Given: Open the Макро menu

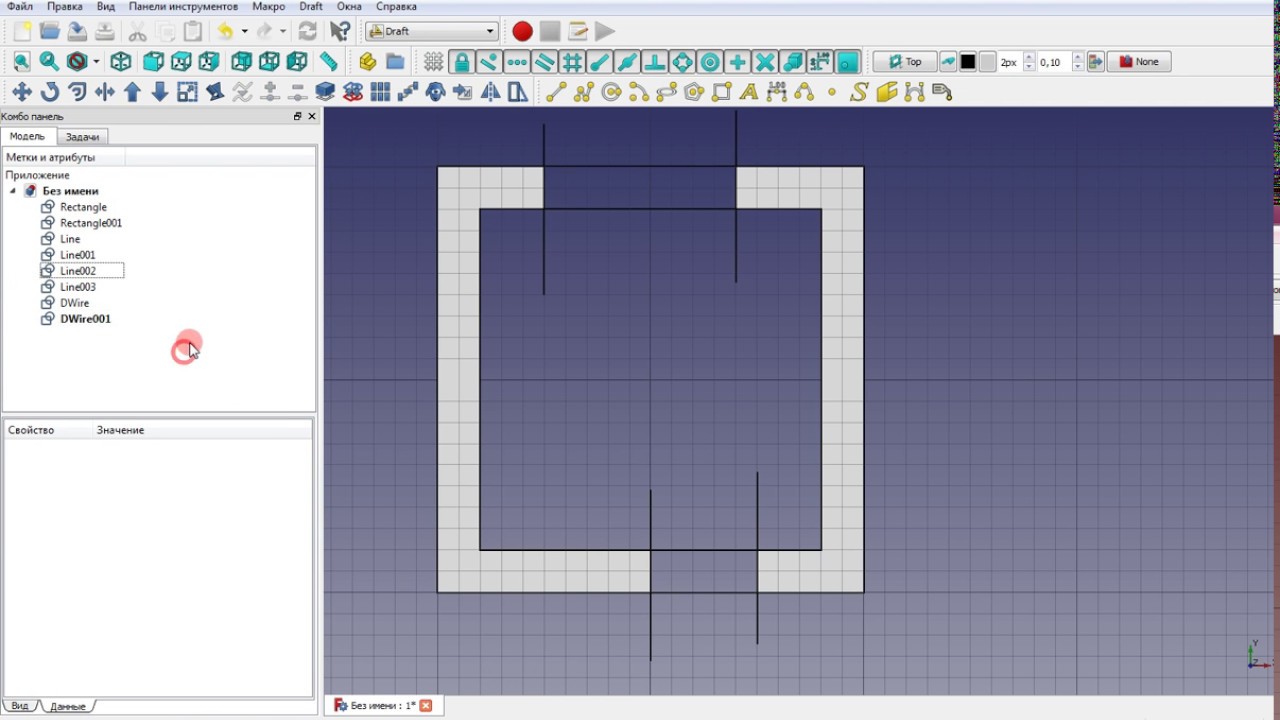Looking at the screenshot, I should point(269,6).
